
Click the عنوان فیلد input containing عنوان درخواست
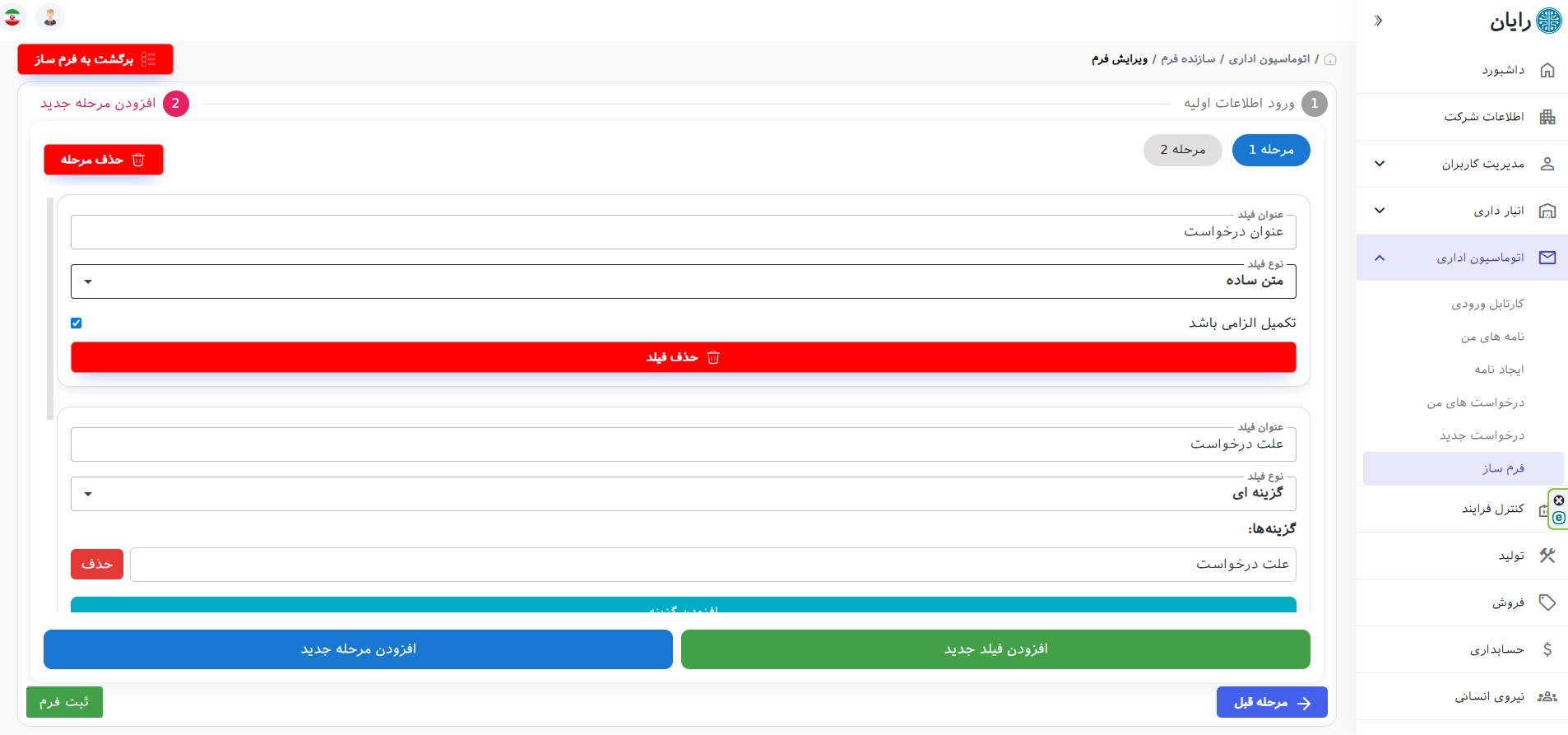pyautogui.click(x=684, y=232)
